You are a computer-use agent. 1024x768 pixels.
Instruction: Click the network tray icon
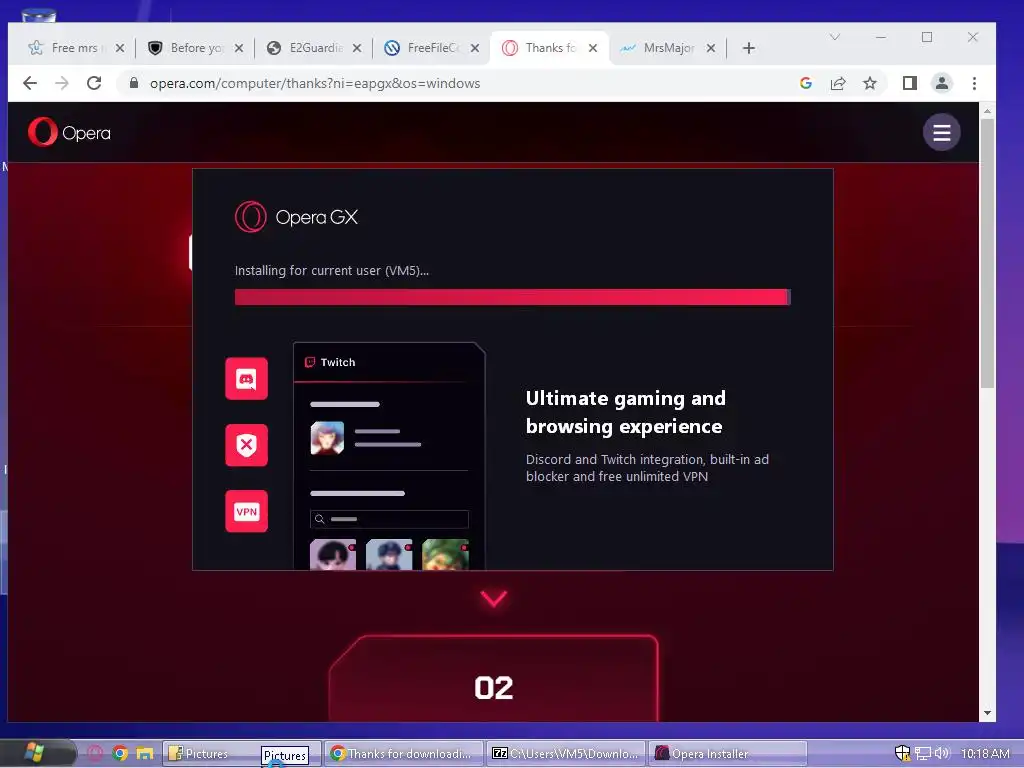click(x=922, y=754)
